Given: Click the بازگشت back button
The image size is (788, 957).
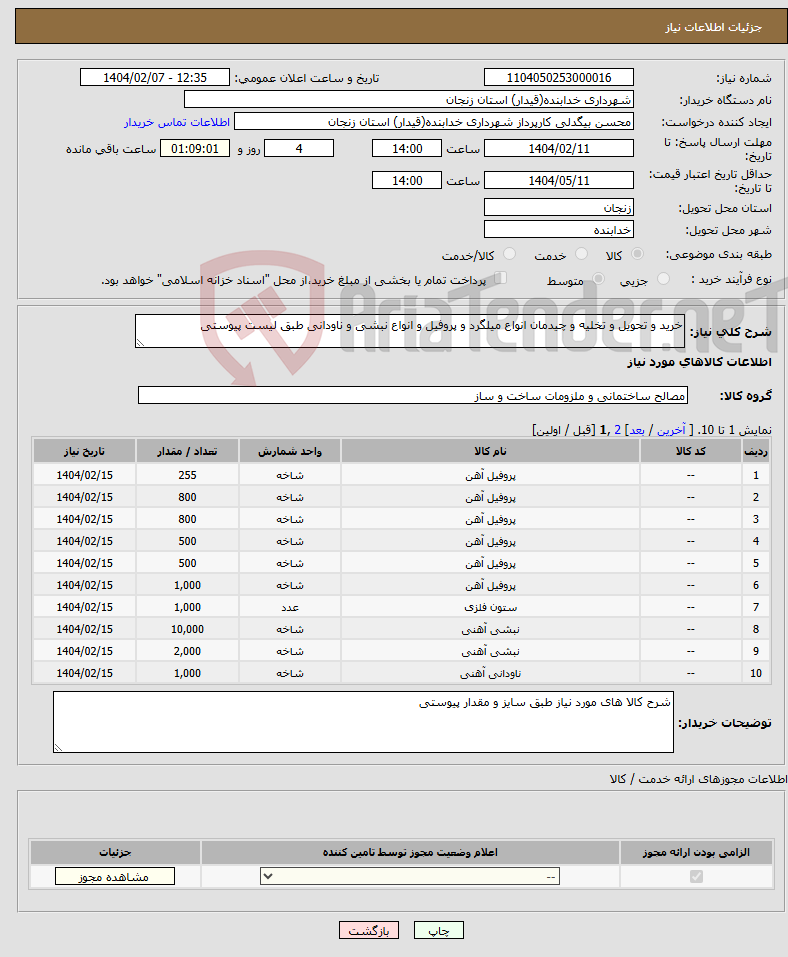Looking at the screenshot, I should coord(369,930).
